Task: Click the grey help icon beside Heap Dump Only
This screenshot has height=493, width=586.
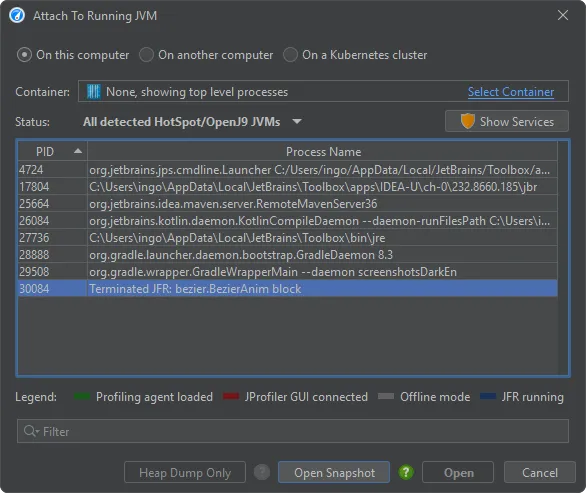Action: pyautogui.click(x=262, y=472)
